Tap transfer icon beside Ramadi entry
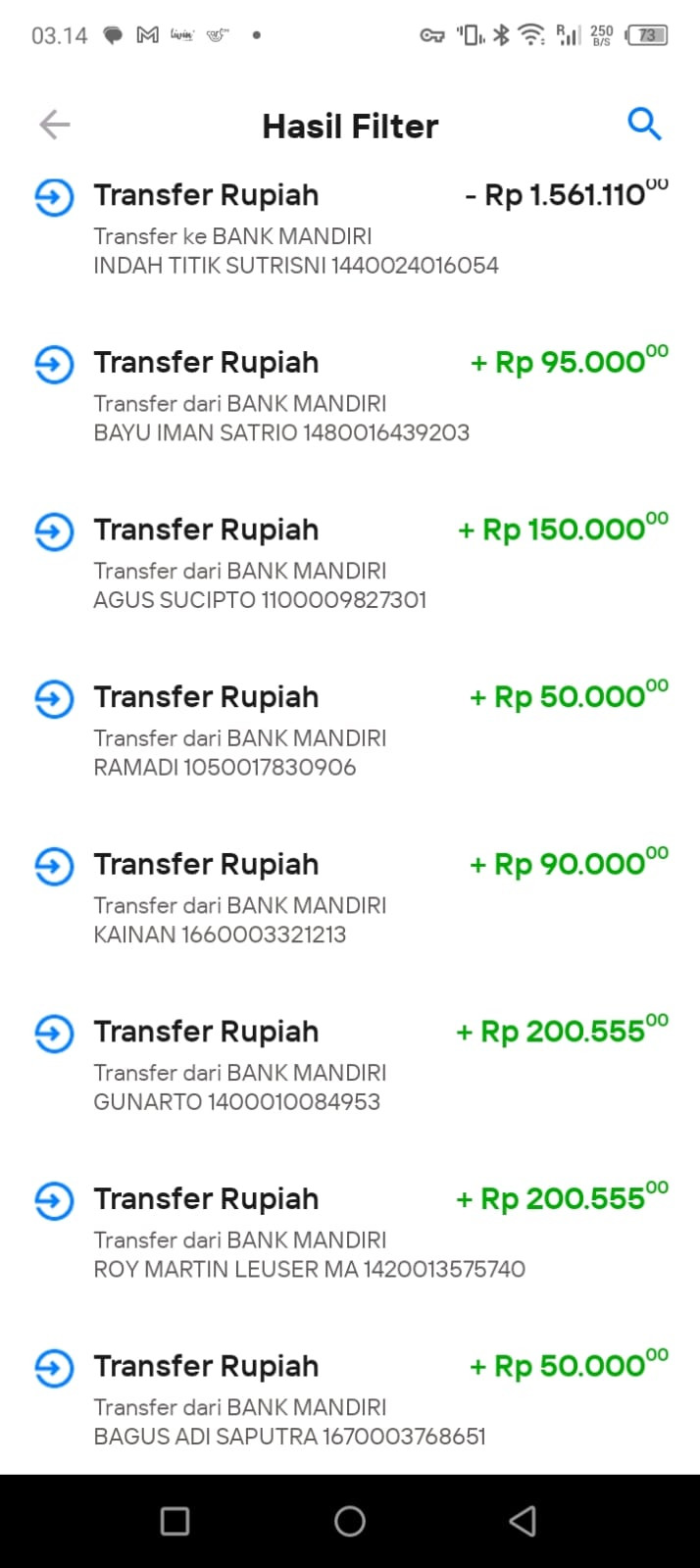 pyautogui.click(x=54, y=699)
